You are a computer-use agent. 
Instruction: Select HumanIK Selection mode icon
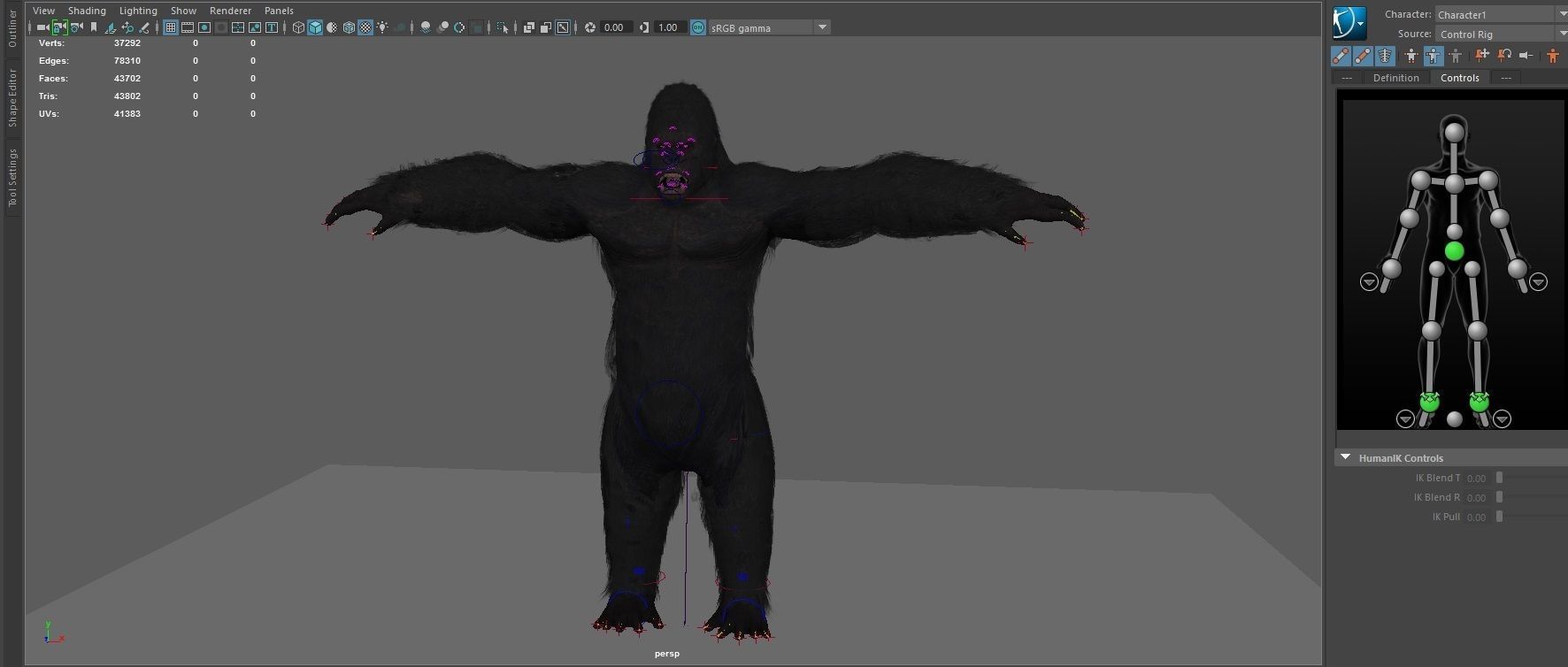1456,56
